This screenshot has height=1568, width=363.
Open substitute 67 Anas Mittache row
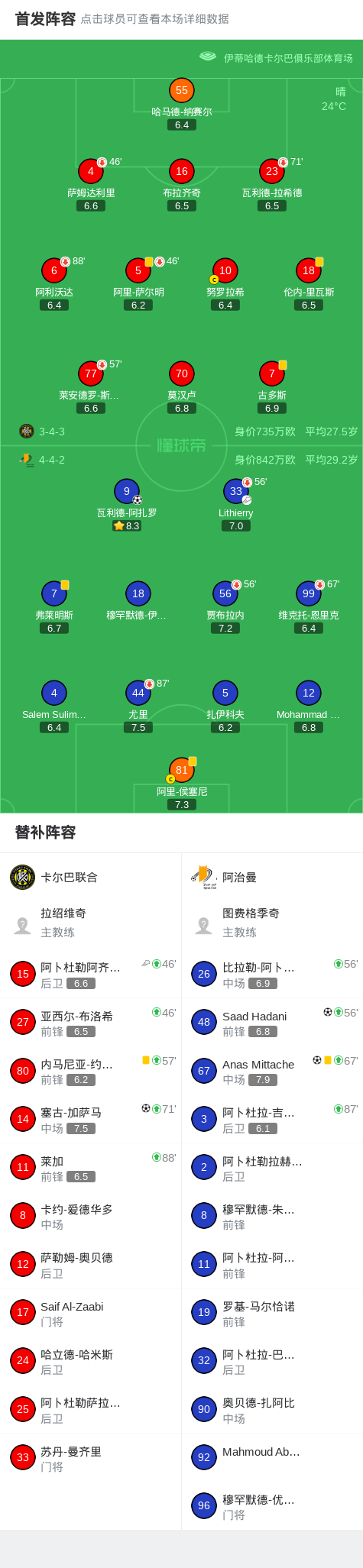(272, 1071)
